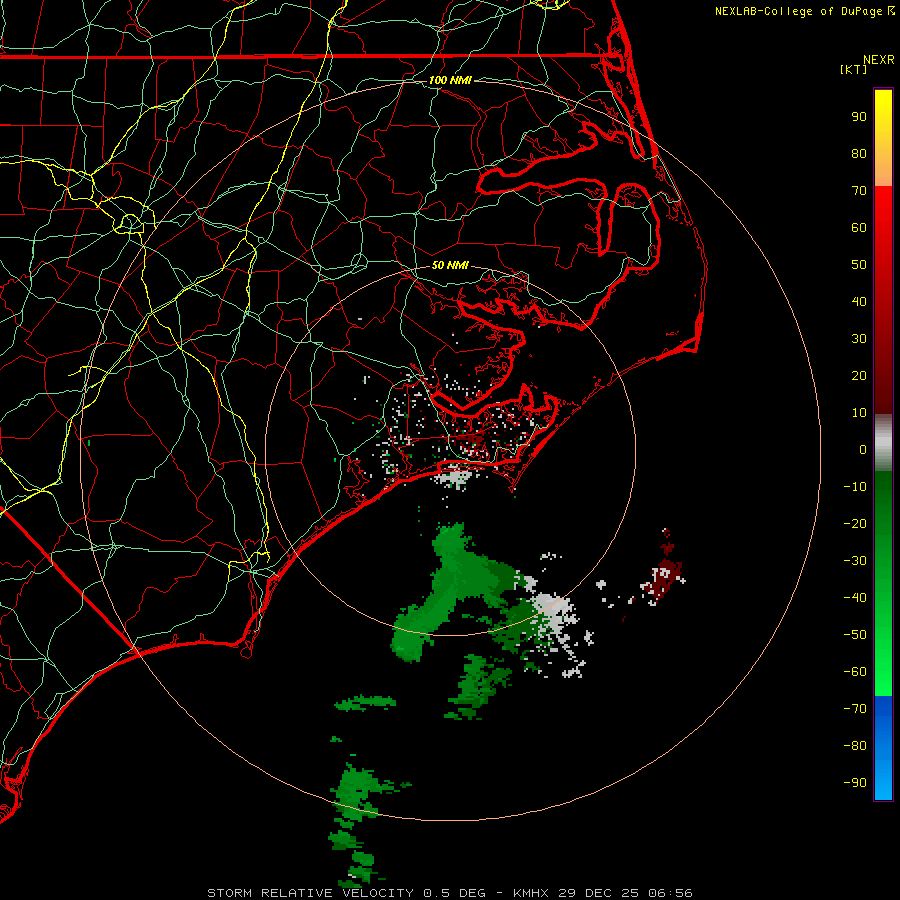Screen dimensions: 900x900
Task: Click the yellow top segment of color bar
Action: pos(883,138)
